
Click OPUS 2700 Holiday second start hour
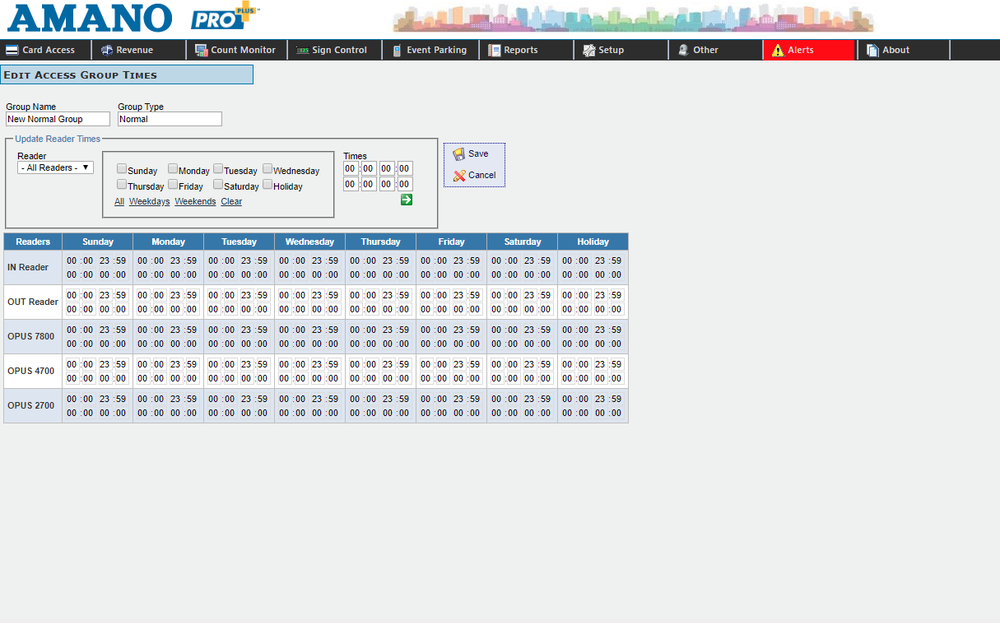tap(567, 413)
